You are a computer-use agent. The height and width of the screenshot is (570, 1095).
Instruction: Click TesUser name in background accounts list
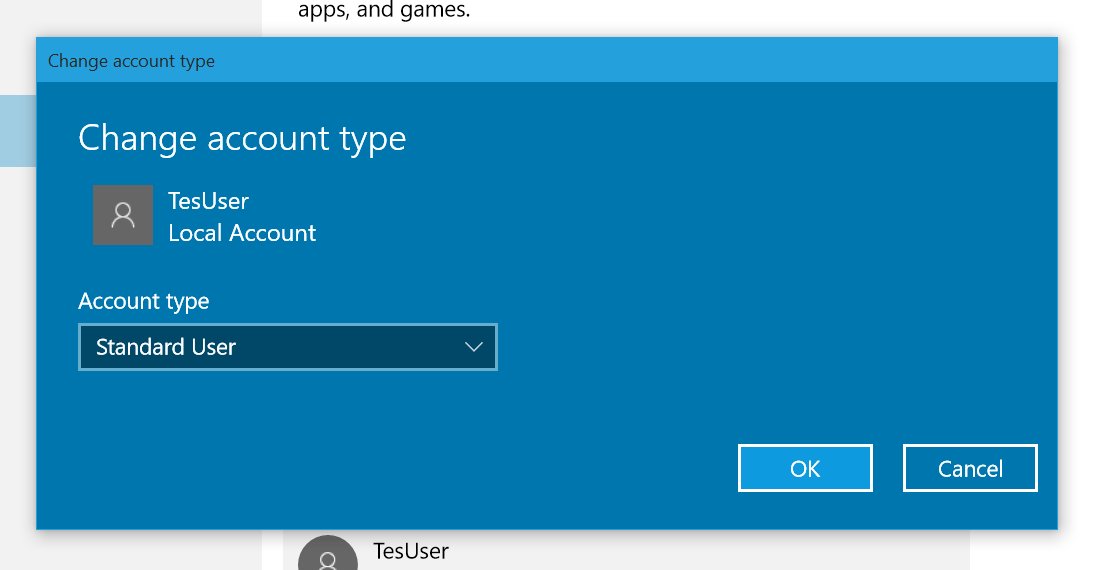411,551
